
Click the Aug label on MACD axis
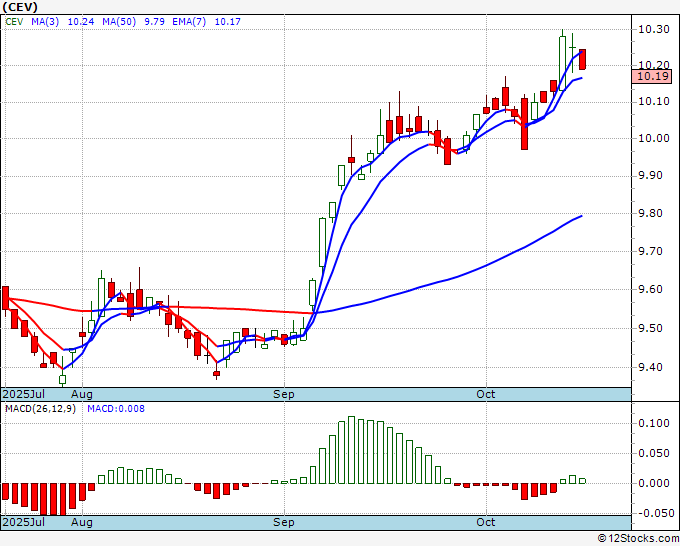pyautogui.click(x=82, y=522)
